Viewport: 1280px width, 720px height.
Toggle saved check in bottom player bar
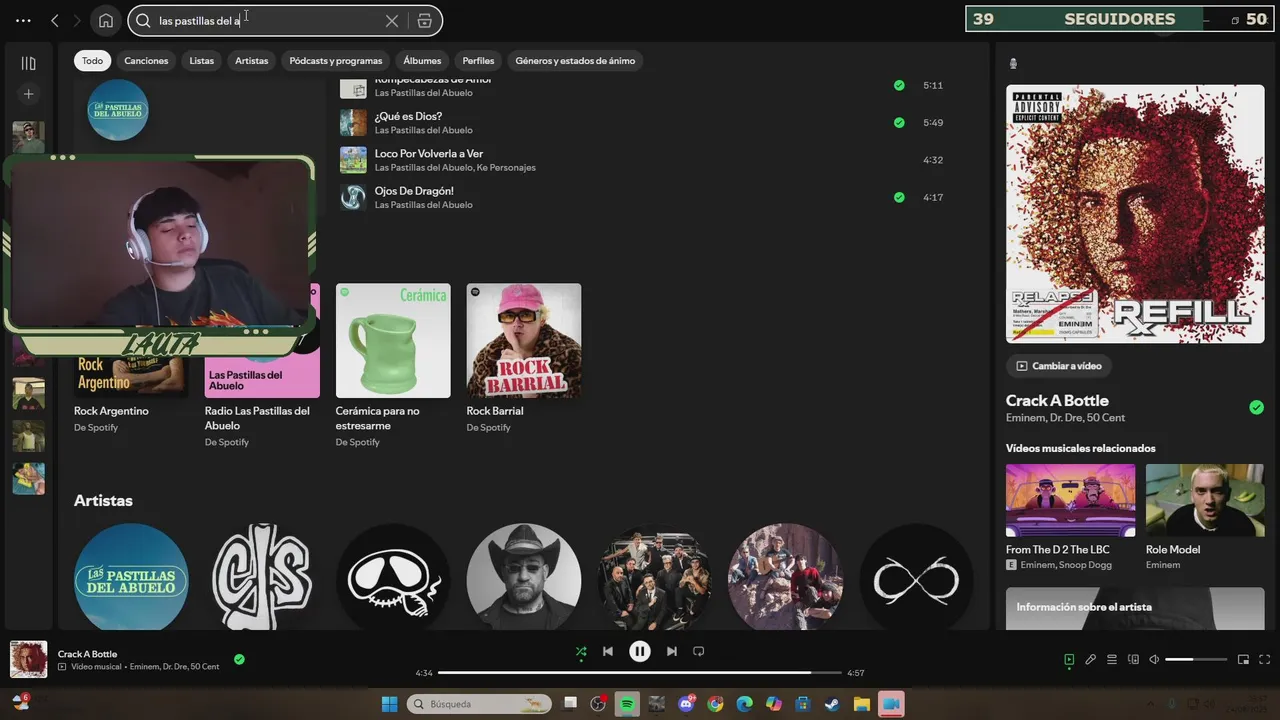pos(239,659)
